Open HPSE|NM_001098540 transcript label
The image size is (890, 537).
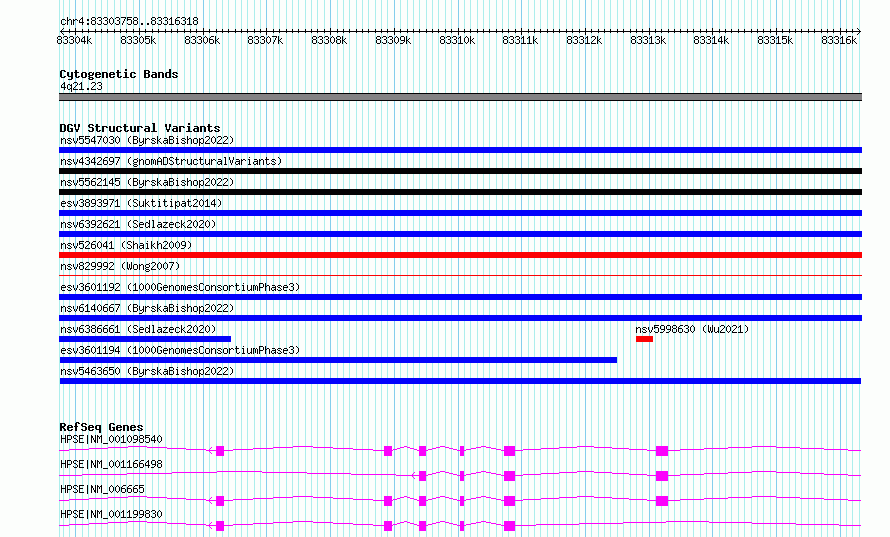pos(111,439)
